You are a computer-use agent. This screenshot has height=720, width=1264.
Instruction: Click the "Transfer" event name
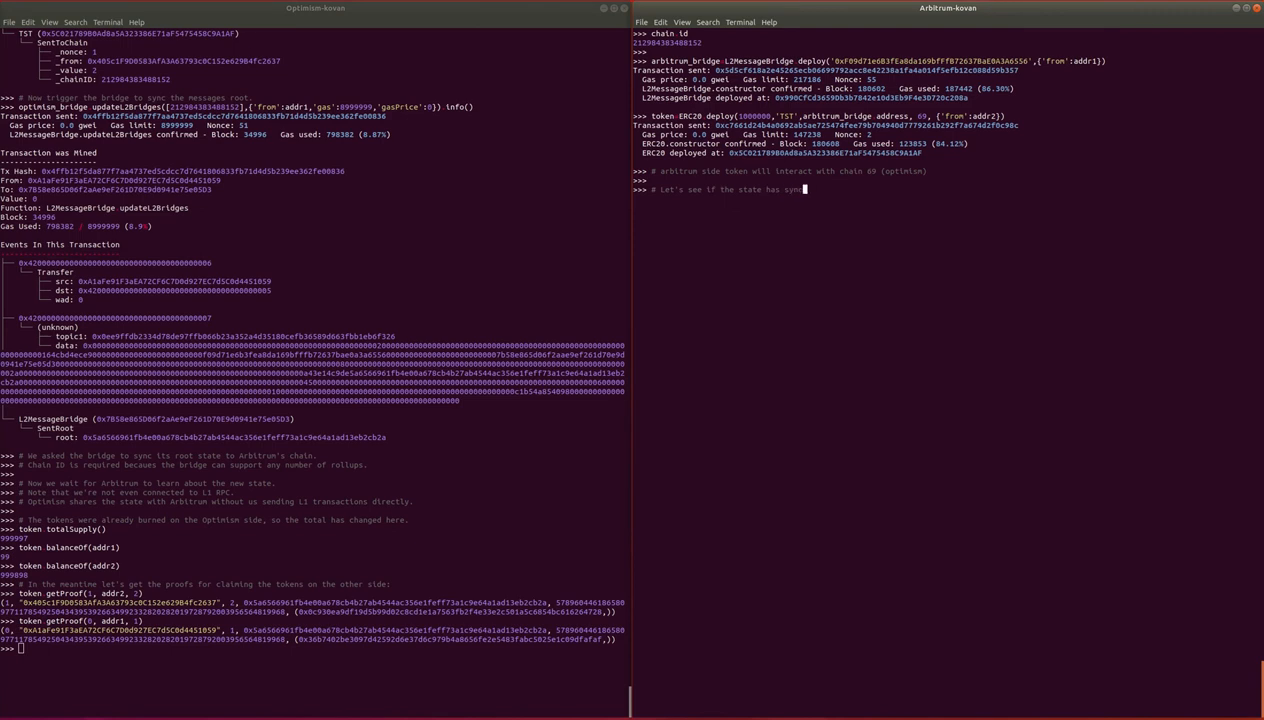point(55,272)
